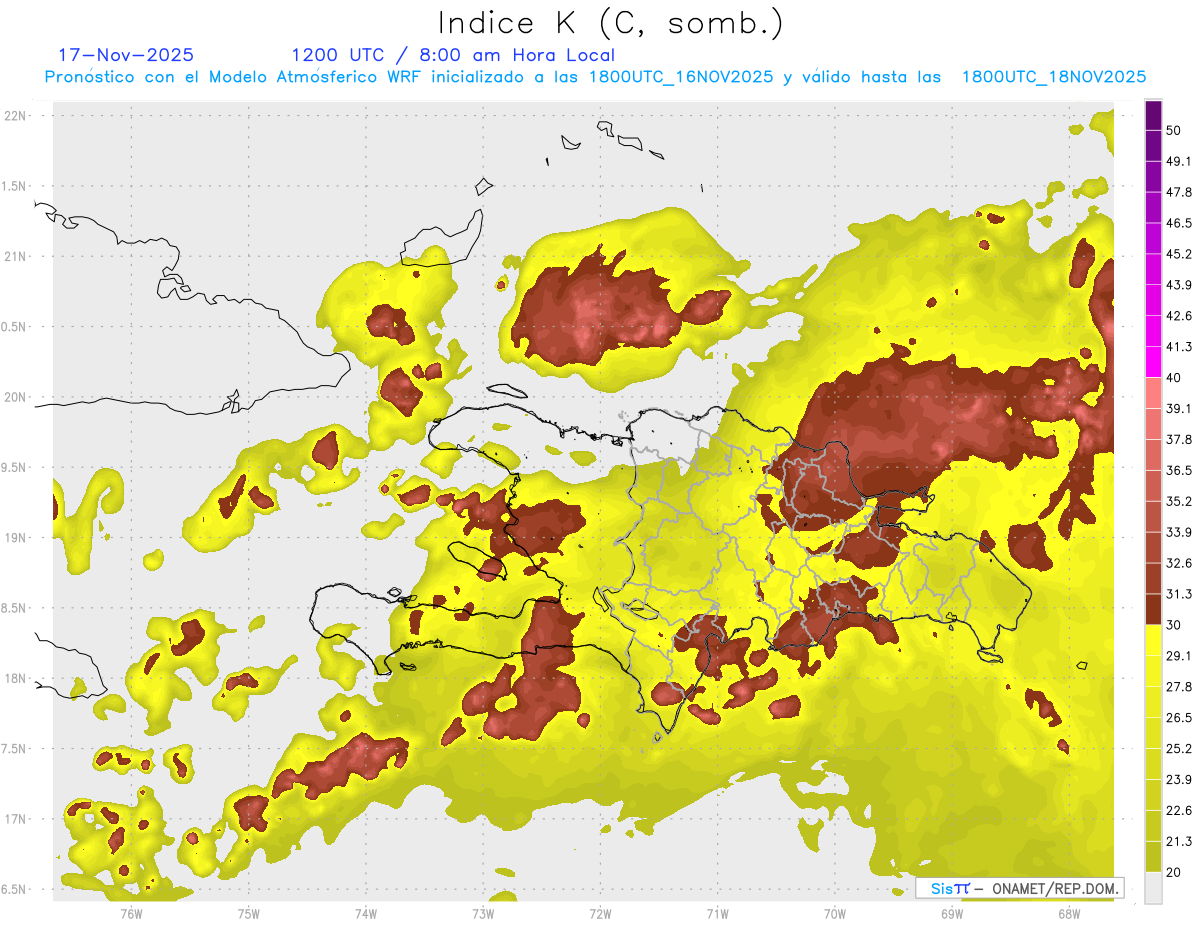Screen dimensions: 1200x927
Task: Click the 'SisTT - ONAMET/REP.DOM.' credit box
Action: click(1019, 888)
